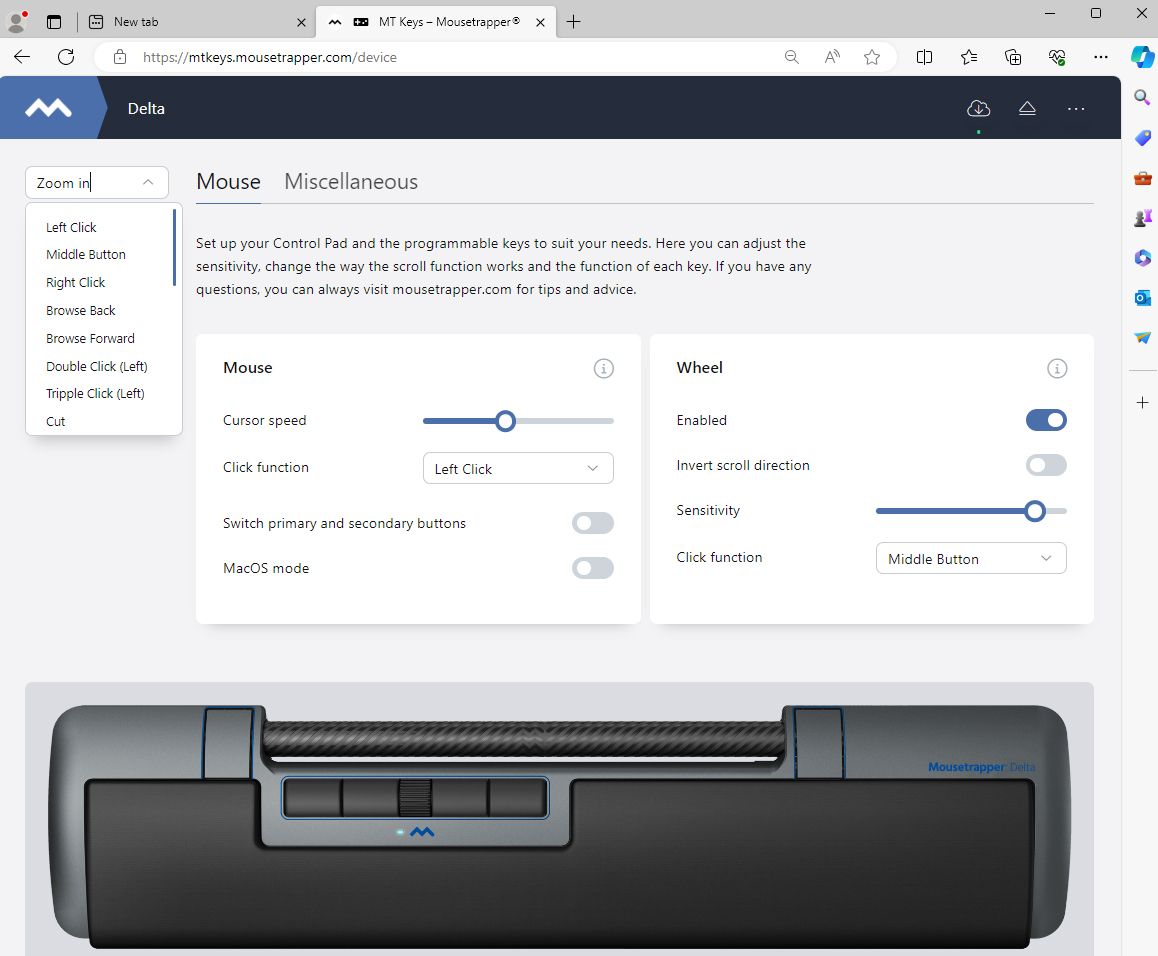Click the browser address bar URL
The image size is (1158, 956).
tap(270, 57)
